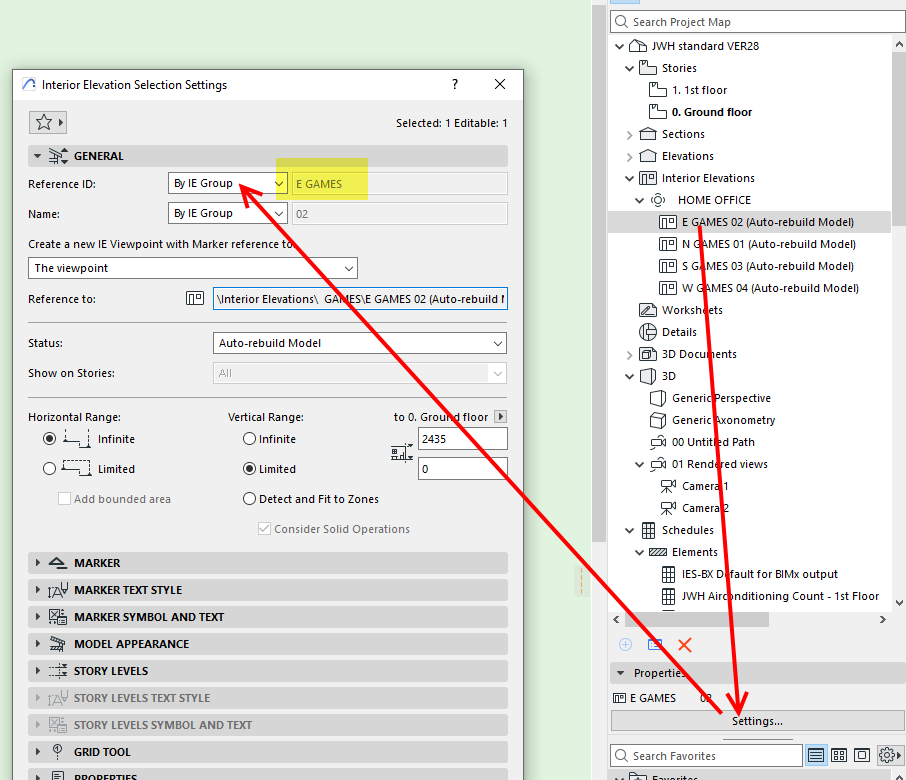Open the Favorites star button
This screenshot has height=780, width=906.
(x=48, y=122)
